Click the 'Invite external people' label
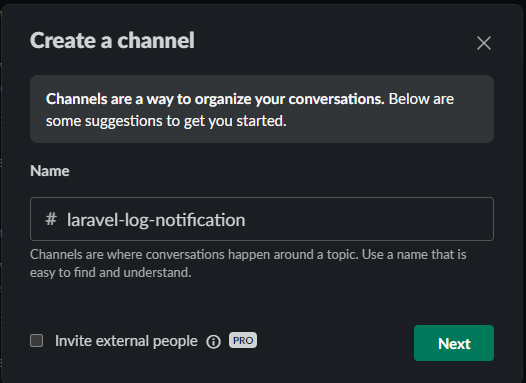 pos(126,341)
